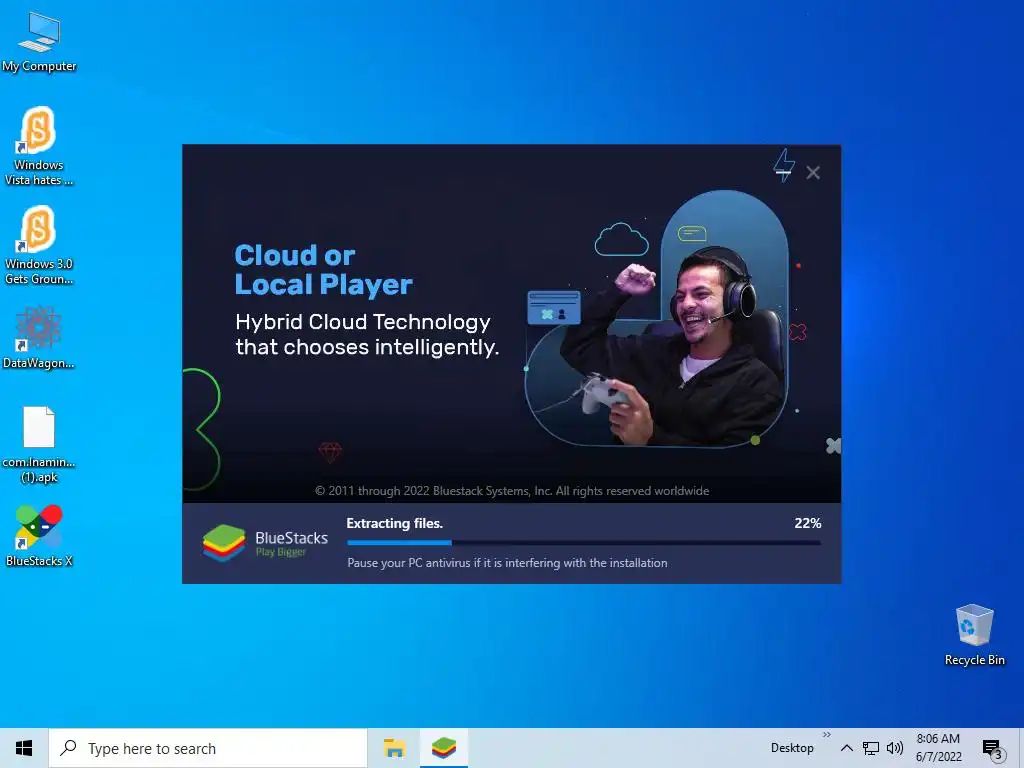1024x768 pixels.
Task: Select the Windows Vista hates shortcut icon
Action: click(39, 146)
